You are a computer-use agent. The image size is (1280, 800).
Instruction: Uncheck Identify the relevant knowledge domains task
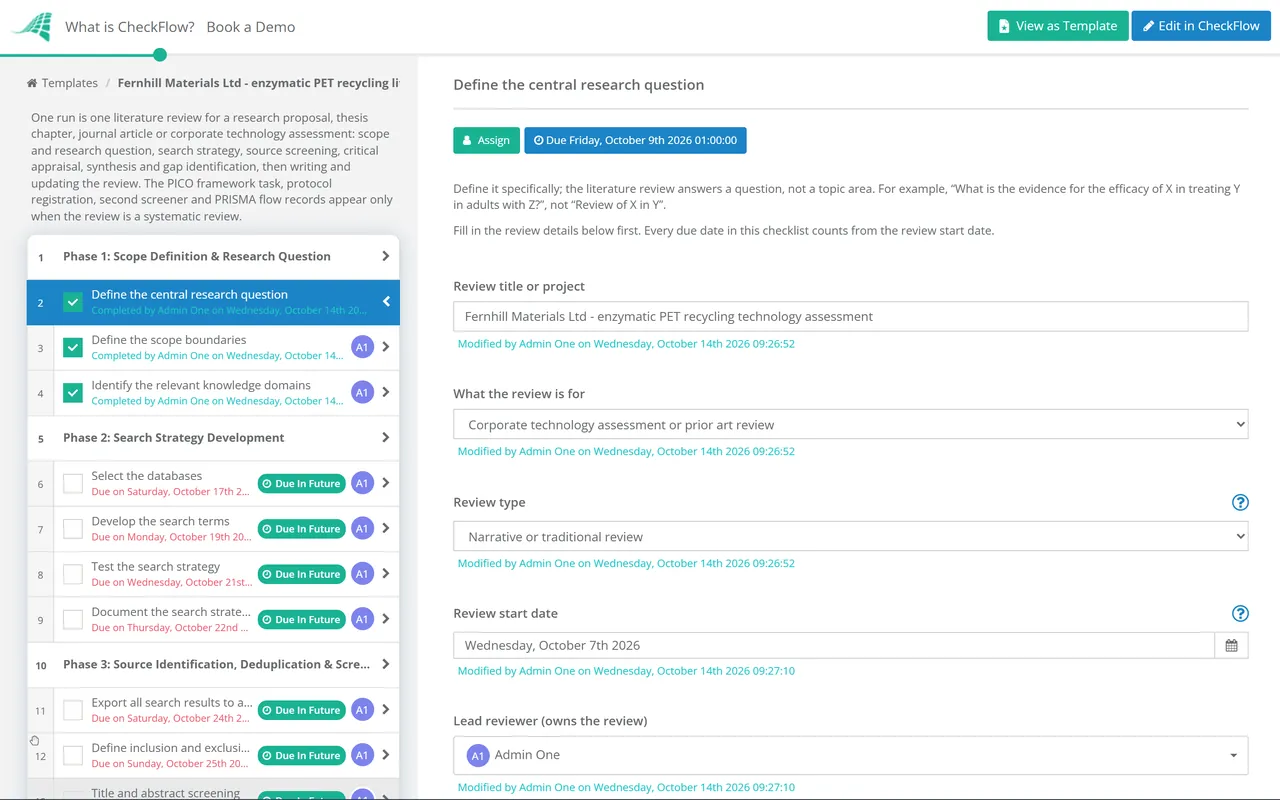[73, 393]
